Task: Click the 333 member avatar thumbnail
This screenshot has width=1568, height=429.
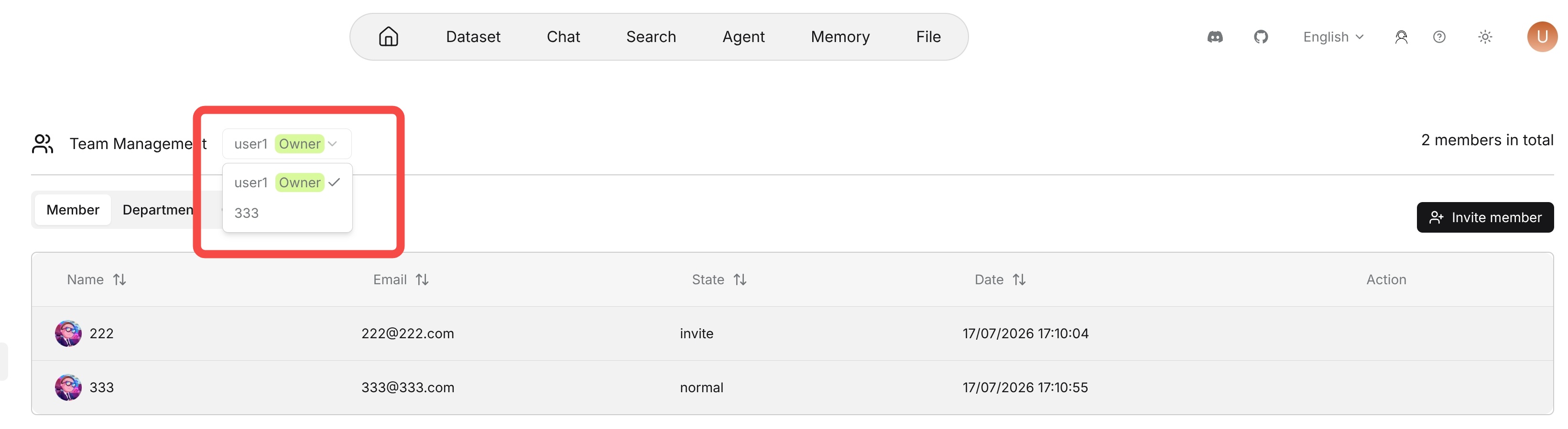Action: click(68, 387)
